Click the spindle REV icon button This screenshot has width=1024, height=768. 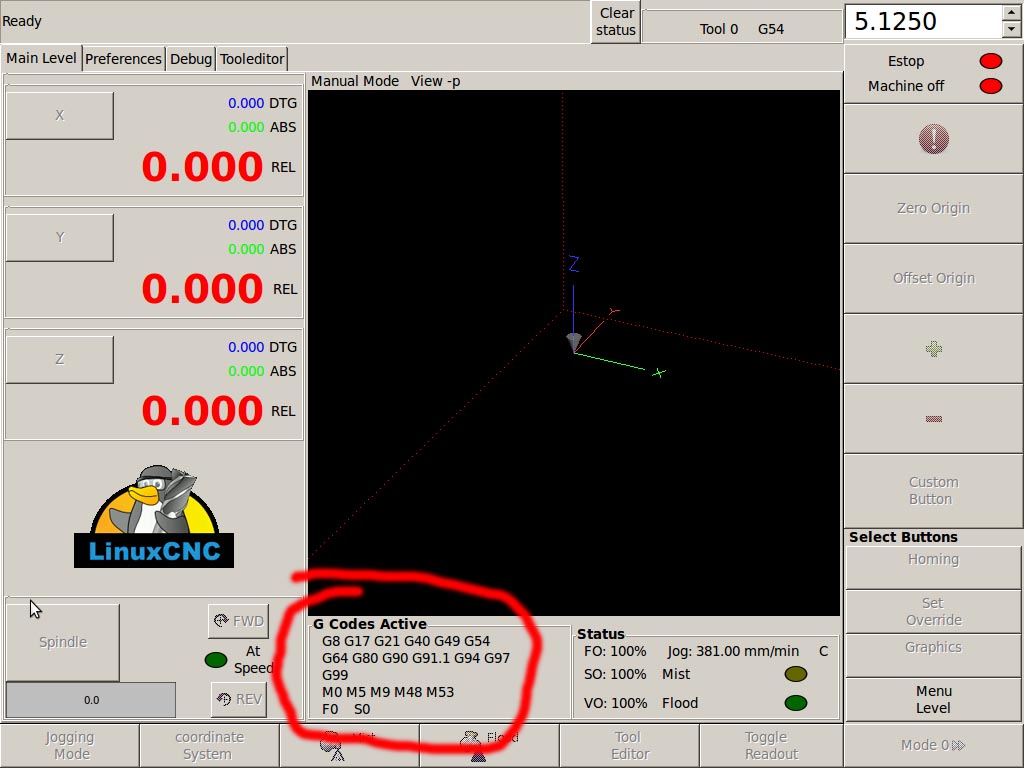[238, 699]
